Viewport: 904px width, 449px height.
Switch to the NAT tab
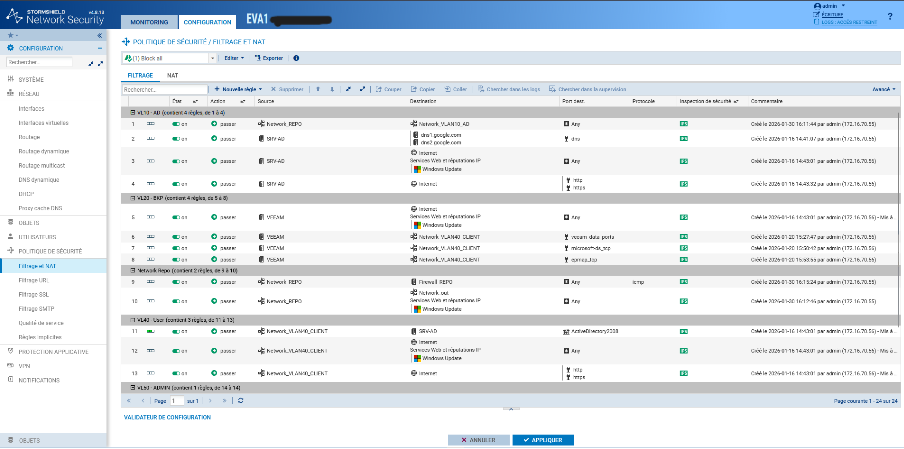[x=172, y=76]
